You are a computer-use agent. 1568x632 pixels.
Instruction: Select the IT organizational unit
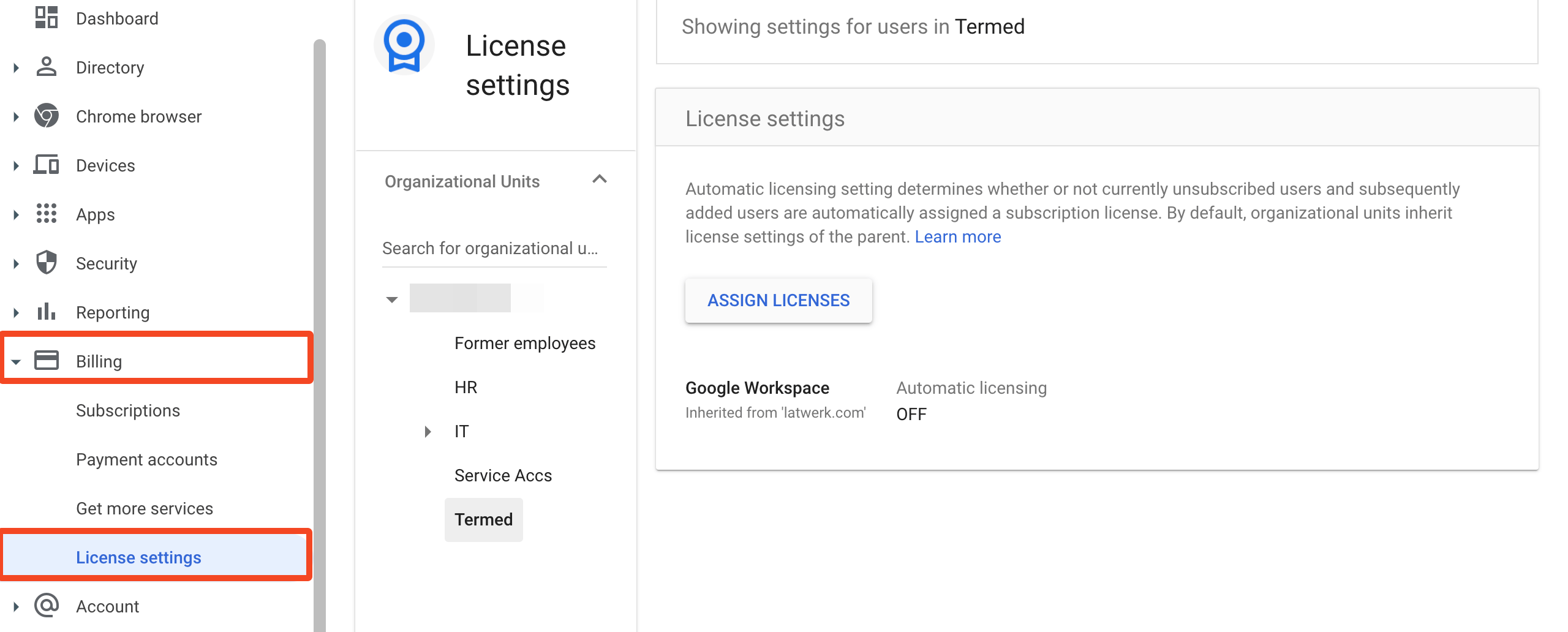click(x=461, y=432)
